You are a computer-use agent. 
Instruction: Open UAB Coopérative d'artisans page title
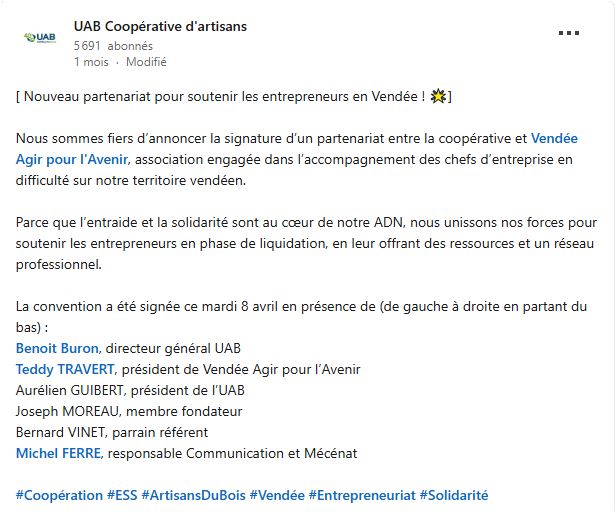click(160, 26)
